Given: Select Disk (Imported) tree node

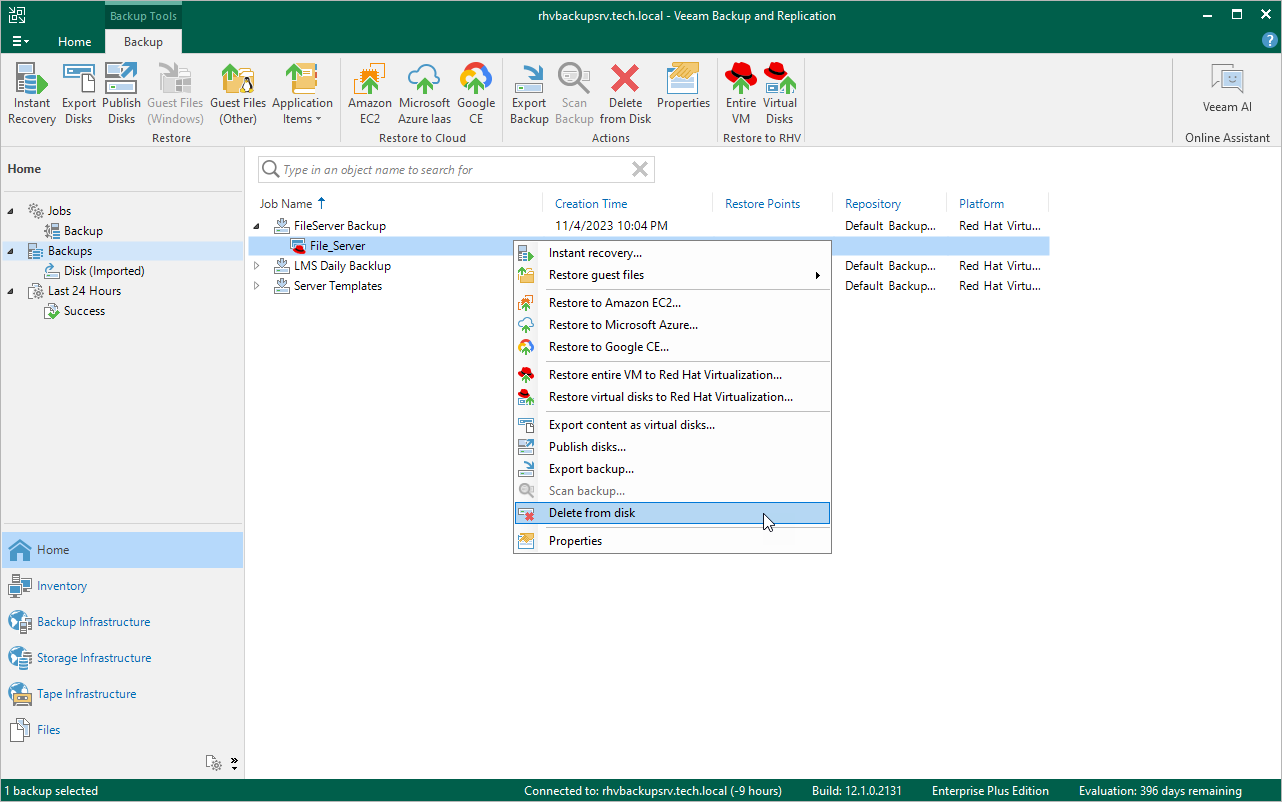Looking at the screenshot, I should (104, 271).
